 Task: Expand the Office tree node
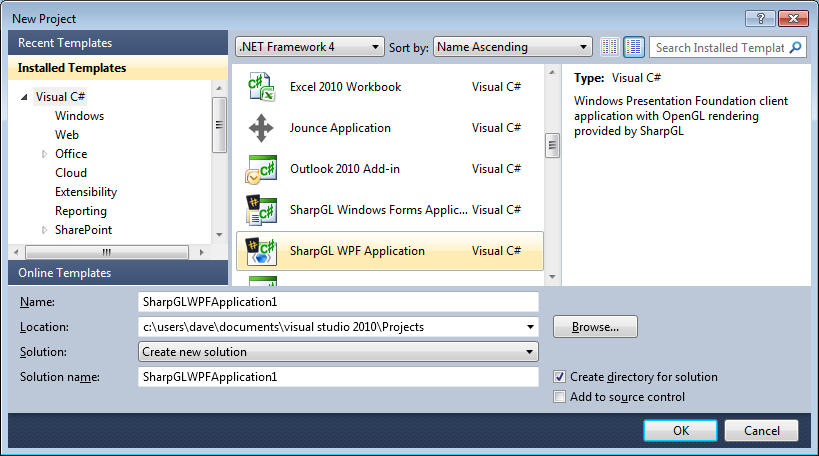[44, 154]
